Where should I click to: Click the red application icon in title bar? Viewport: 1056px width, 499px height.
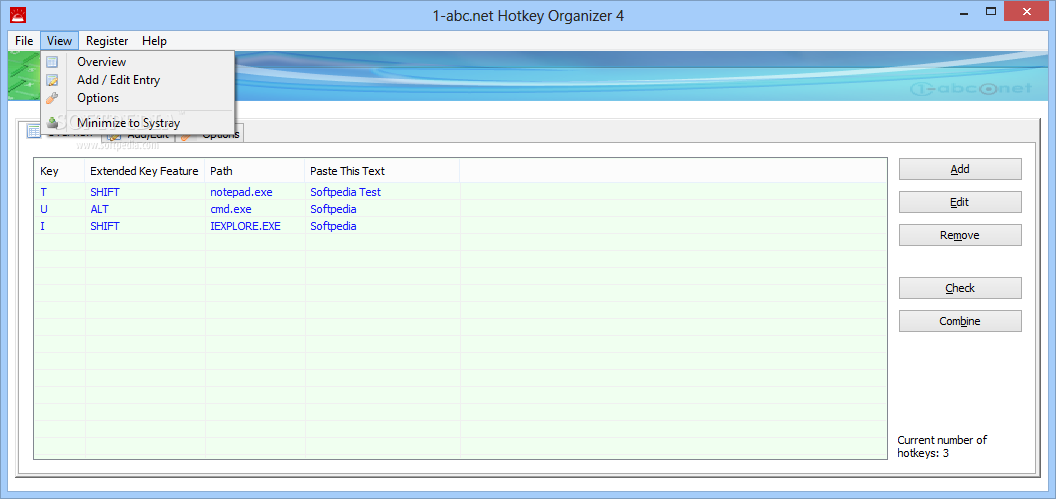point(18,13)
